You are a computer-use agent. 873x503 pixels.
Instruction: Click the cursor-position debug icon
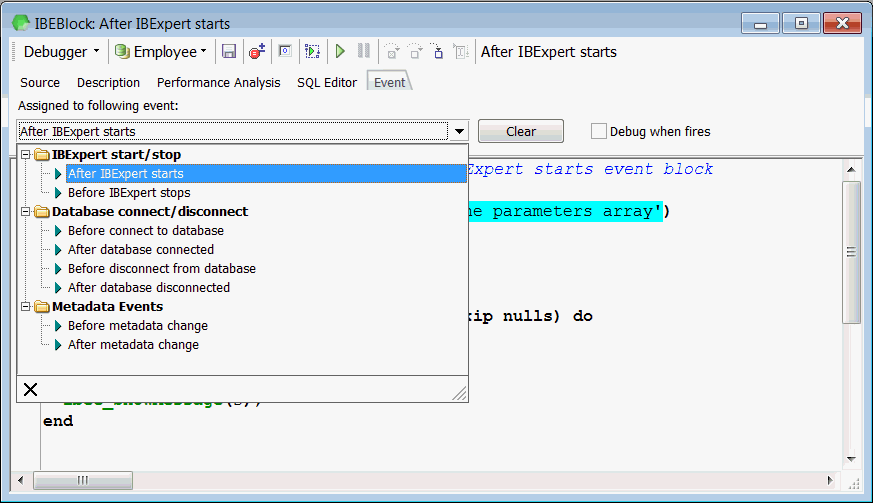[461, 52]
